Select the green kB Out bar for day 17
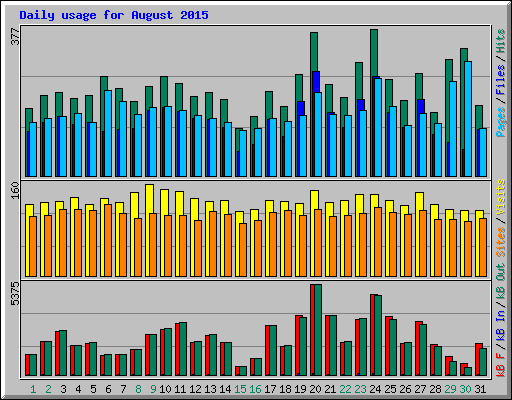Screen dimensions: 512x400 (x=273, y=351)
